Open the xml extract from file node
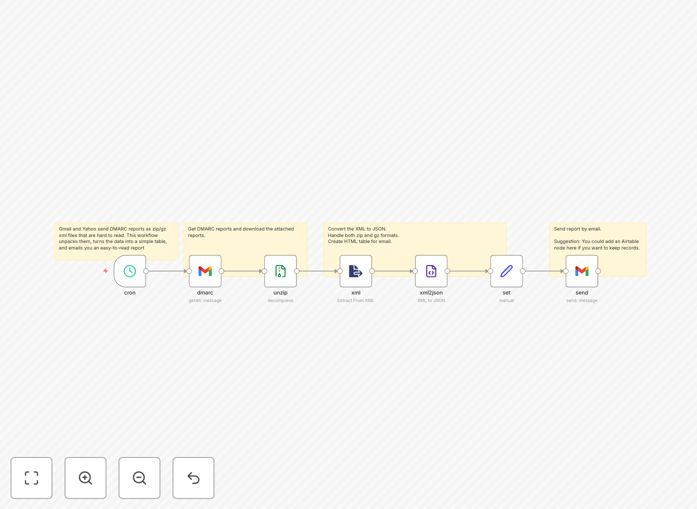Viewport: 697px width, 509px height. (x=356, y=271)
